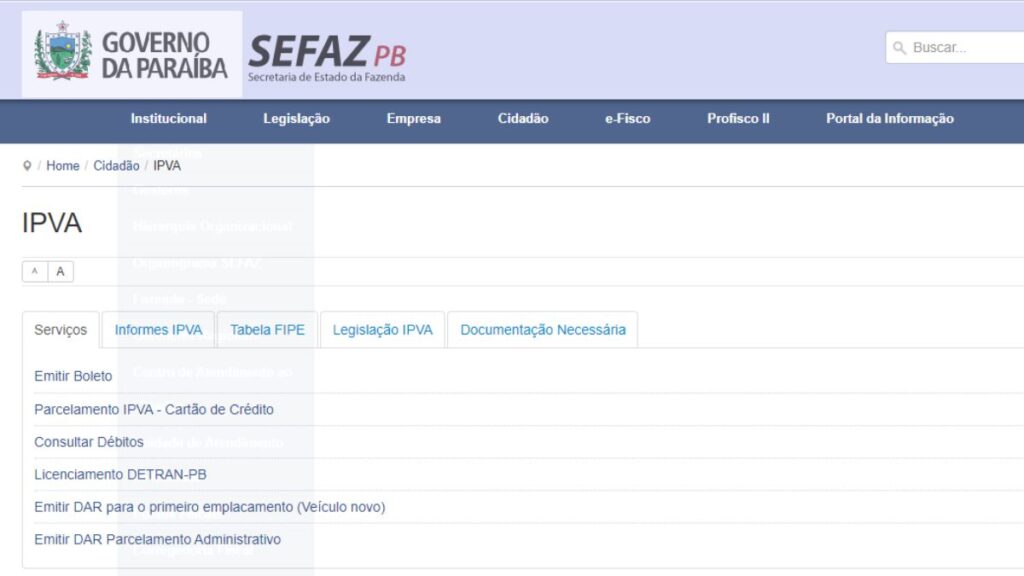Open the Emitir Boleto service link

[73, 376]
